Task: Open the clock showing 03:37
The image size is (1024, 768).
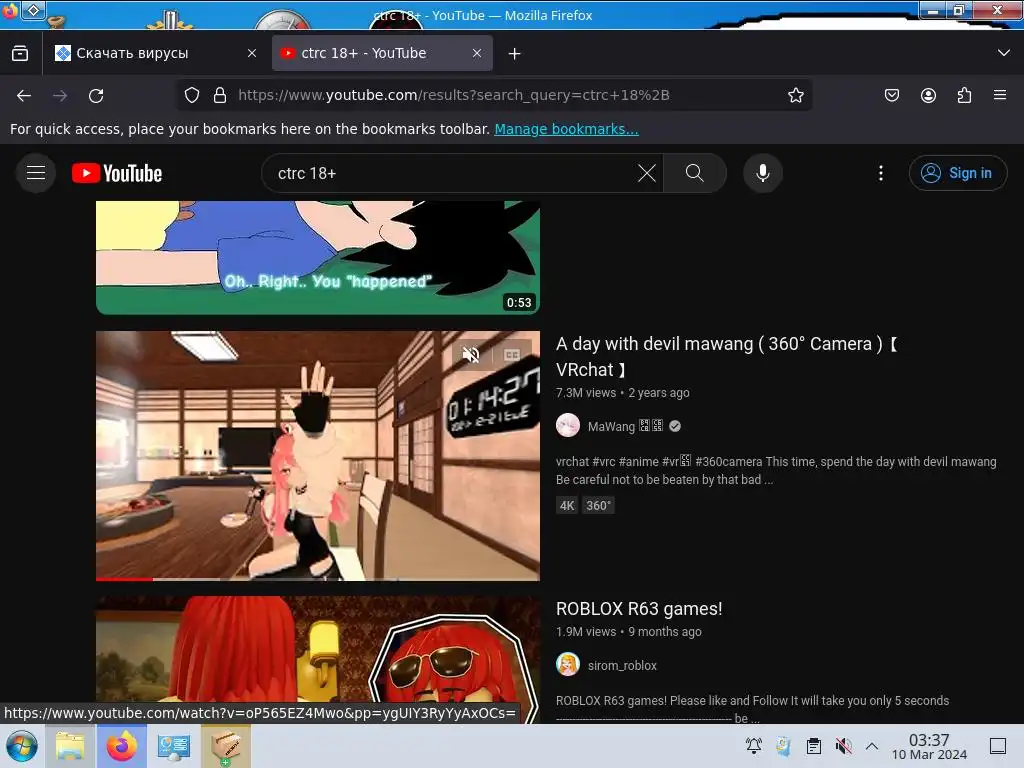Action: coord(929,746)
